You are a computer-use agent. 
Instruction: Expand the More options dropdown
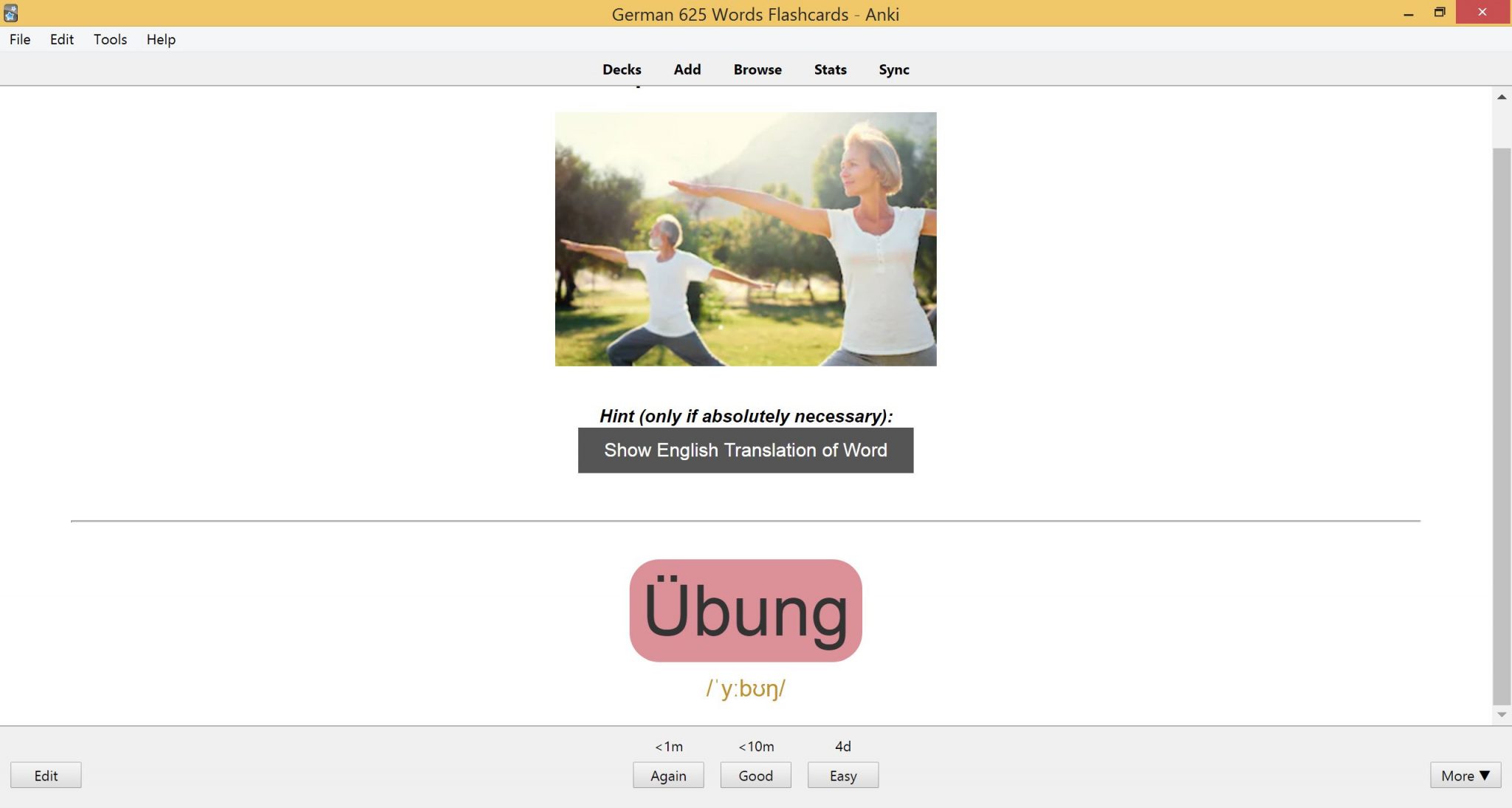coord(1465,775)
